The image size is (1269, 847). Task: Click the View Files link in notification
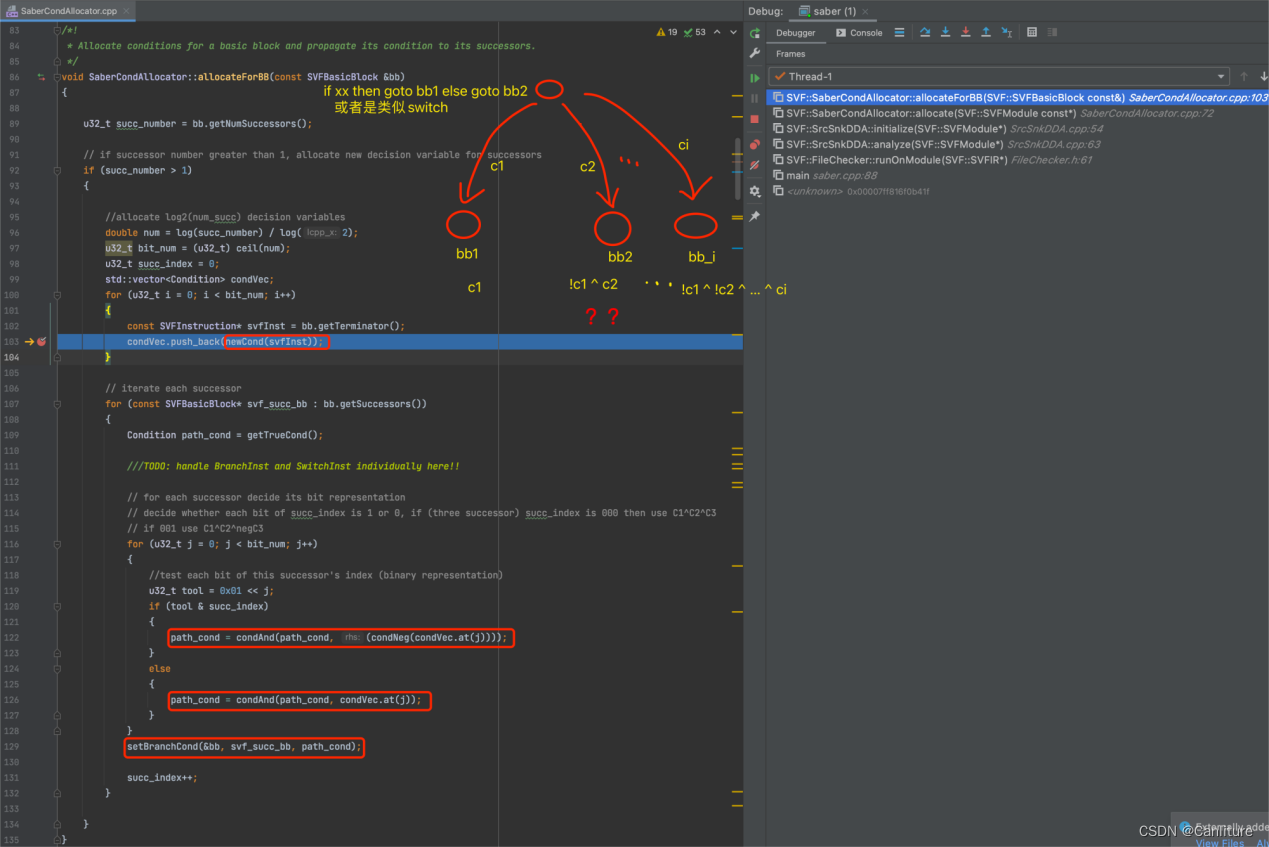pos(1220,843)
